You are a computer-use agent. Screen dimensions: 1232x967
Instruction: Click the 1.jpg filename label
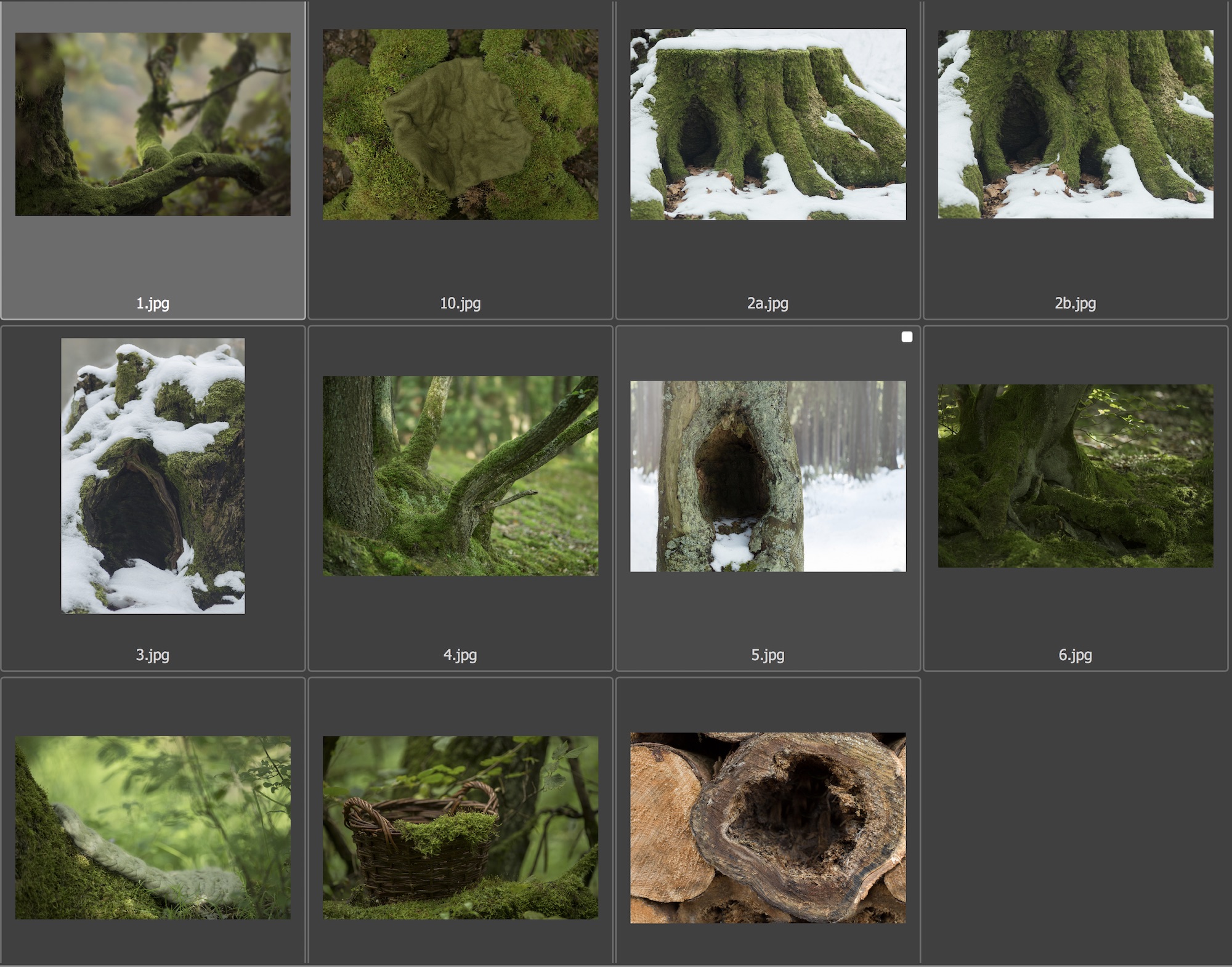[153, 303]
